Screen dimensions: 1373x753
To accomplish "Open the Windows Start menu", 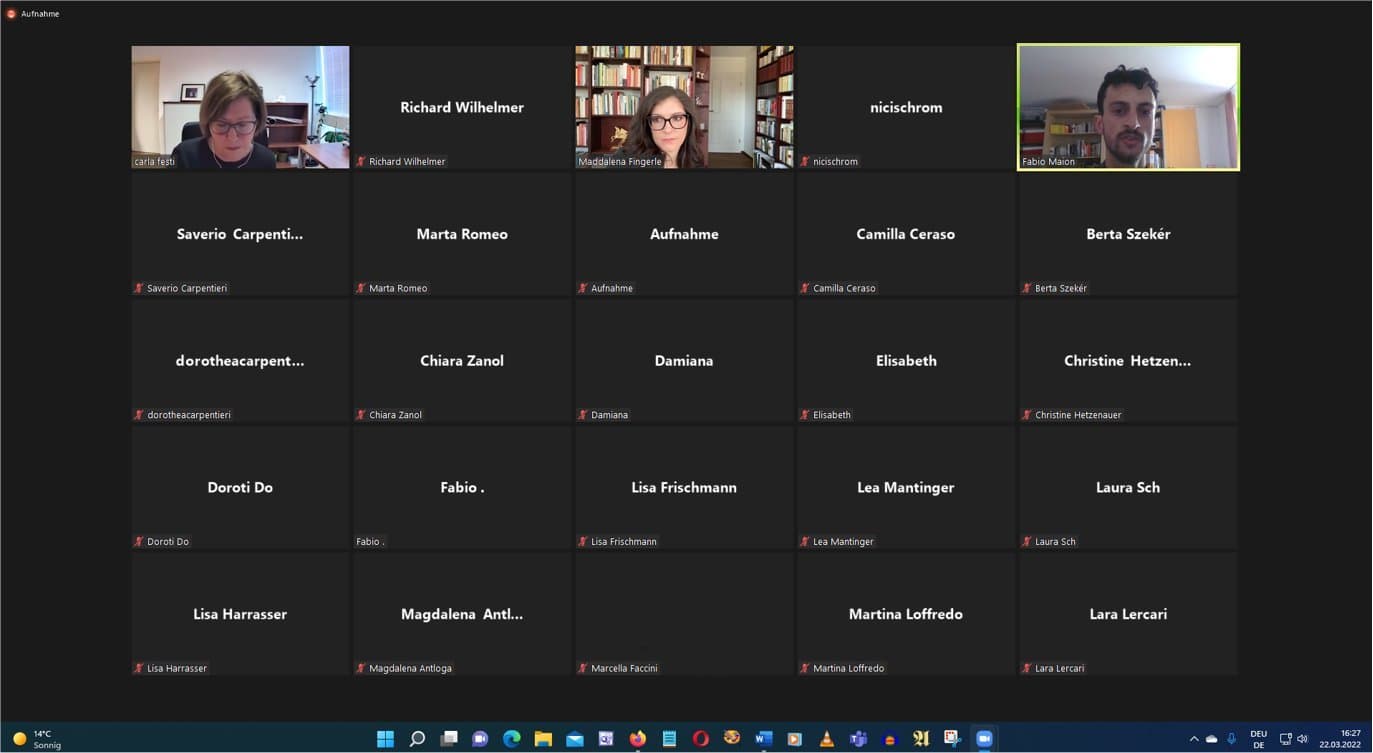I will click(x=385, y=739).
